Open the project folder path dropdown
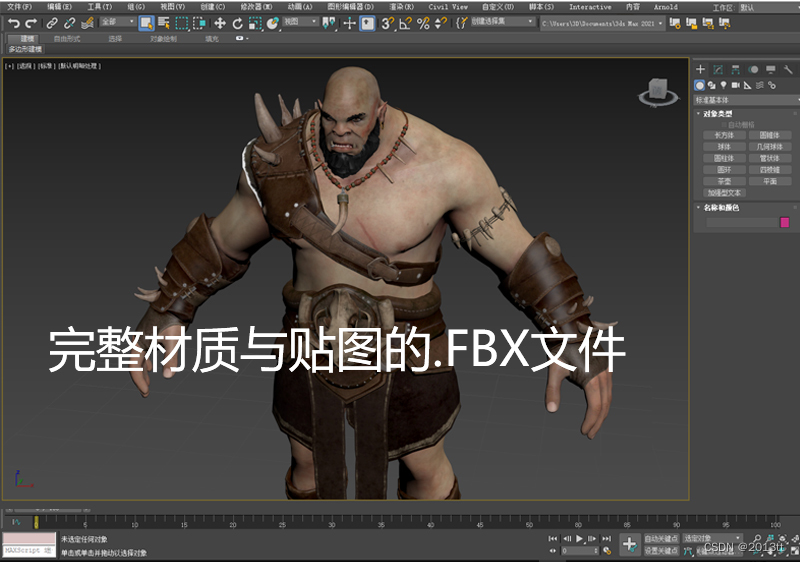The width and height of the screenshot is (800, 562). [x=602, y=23]
